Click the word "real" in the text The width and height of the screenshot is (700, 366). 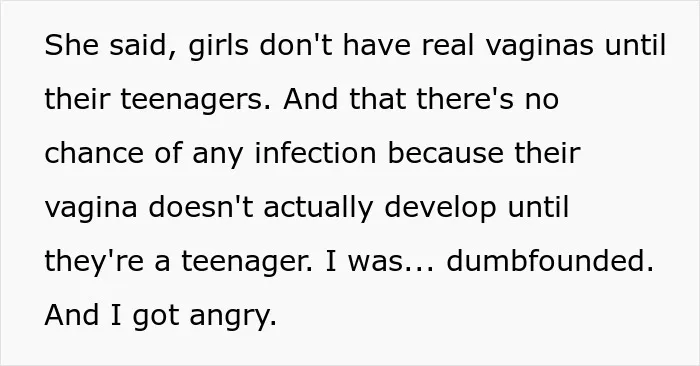(447, 45)
